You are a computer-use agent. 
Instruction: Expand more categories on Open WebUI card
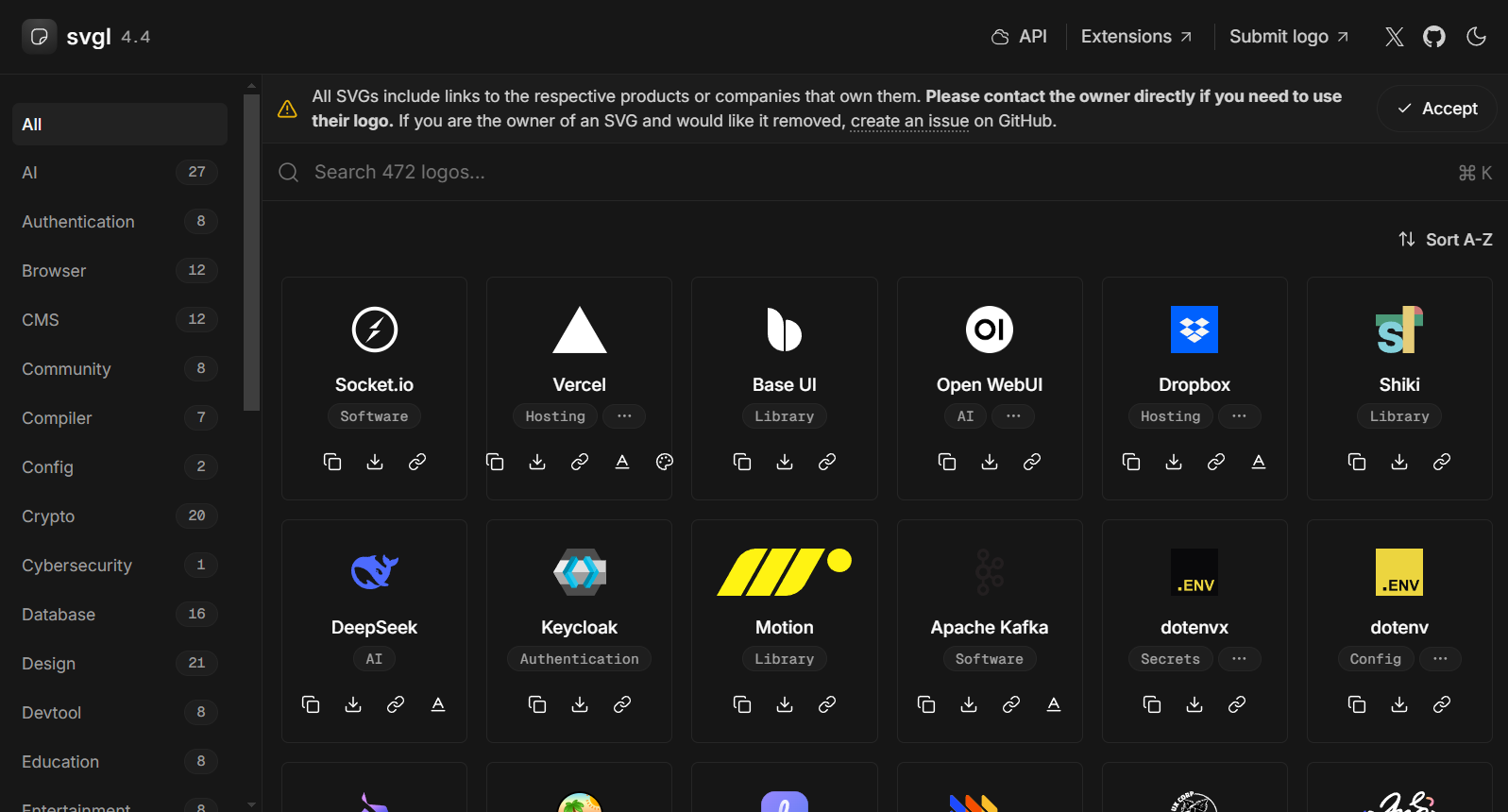(1013, 416)
